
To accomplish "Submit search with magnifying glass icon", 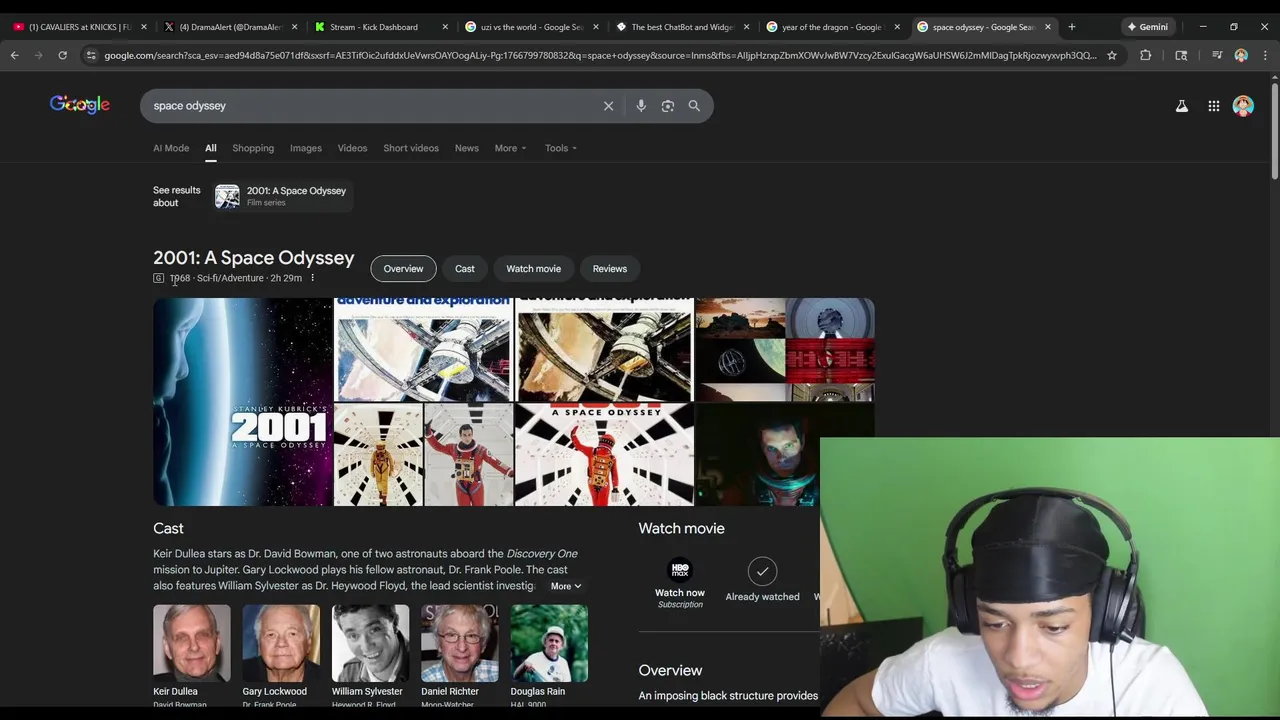I will point(694,106).
